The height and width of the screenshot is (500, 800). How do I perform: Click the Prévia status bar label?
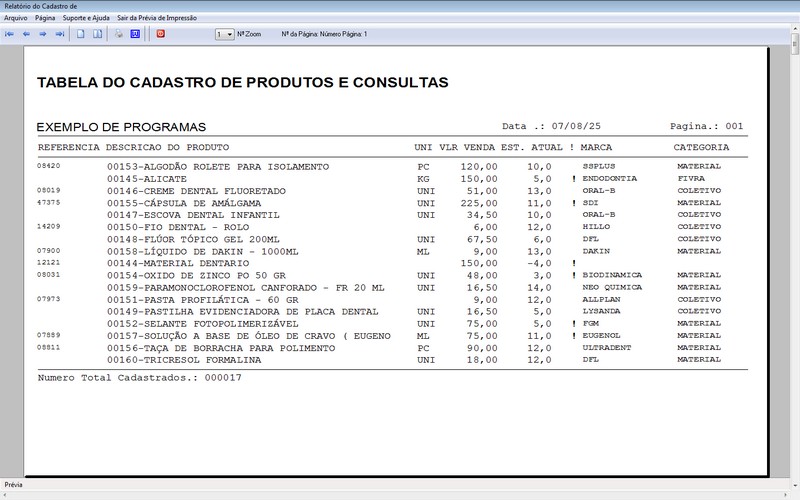point(13,485)
